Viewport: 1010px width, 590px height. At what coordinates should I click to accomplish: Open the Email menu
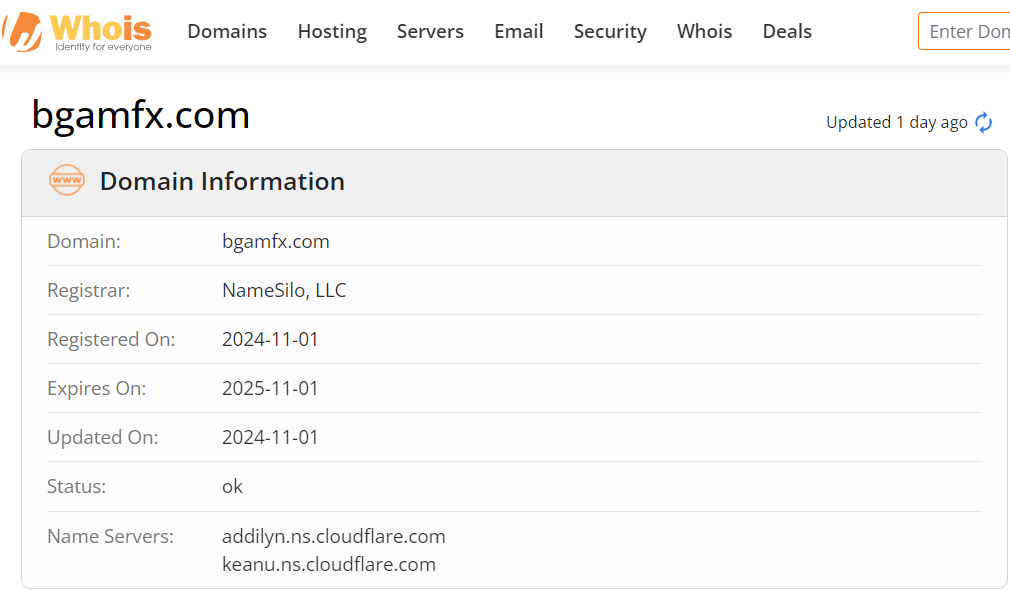[519, 31]
